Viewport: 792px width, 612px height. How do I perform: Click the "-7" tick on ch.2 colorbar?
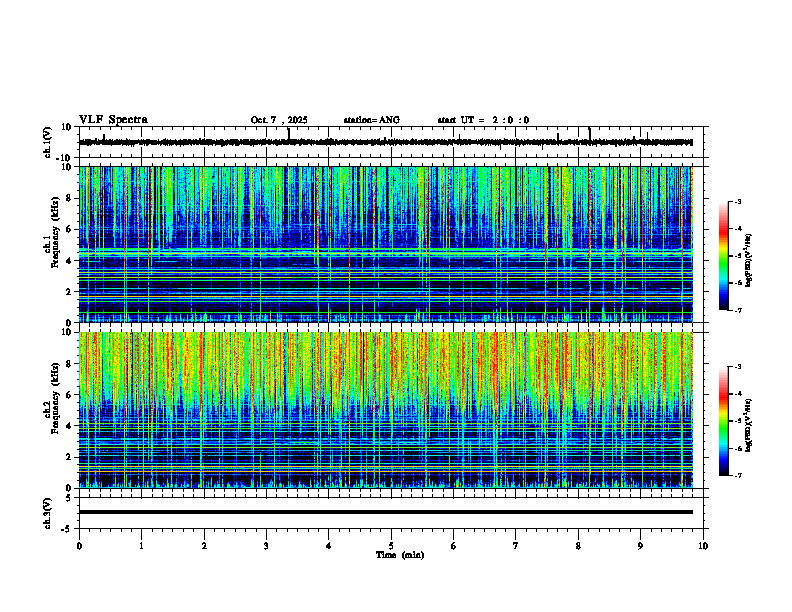[737, 475]
